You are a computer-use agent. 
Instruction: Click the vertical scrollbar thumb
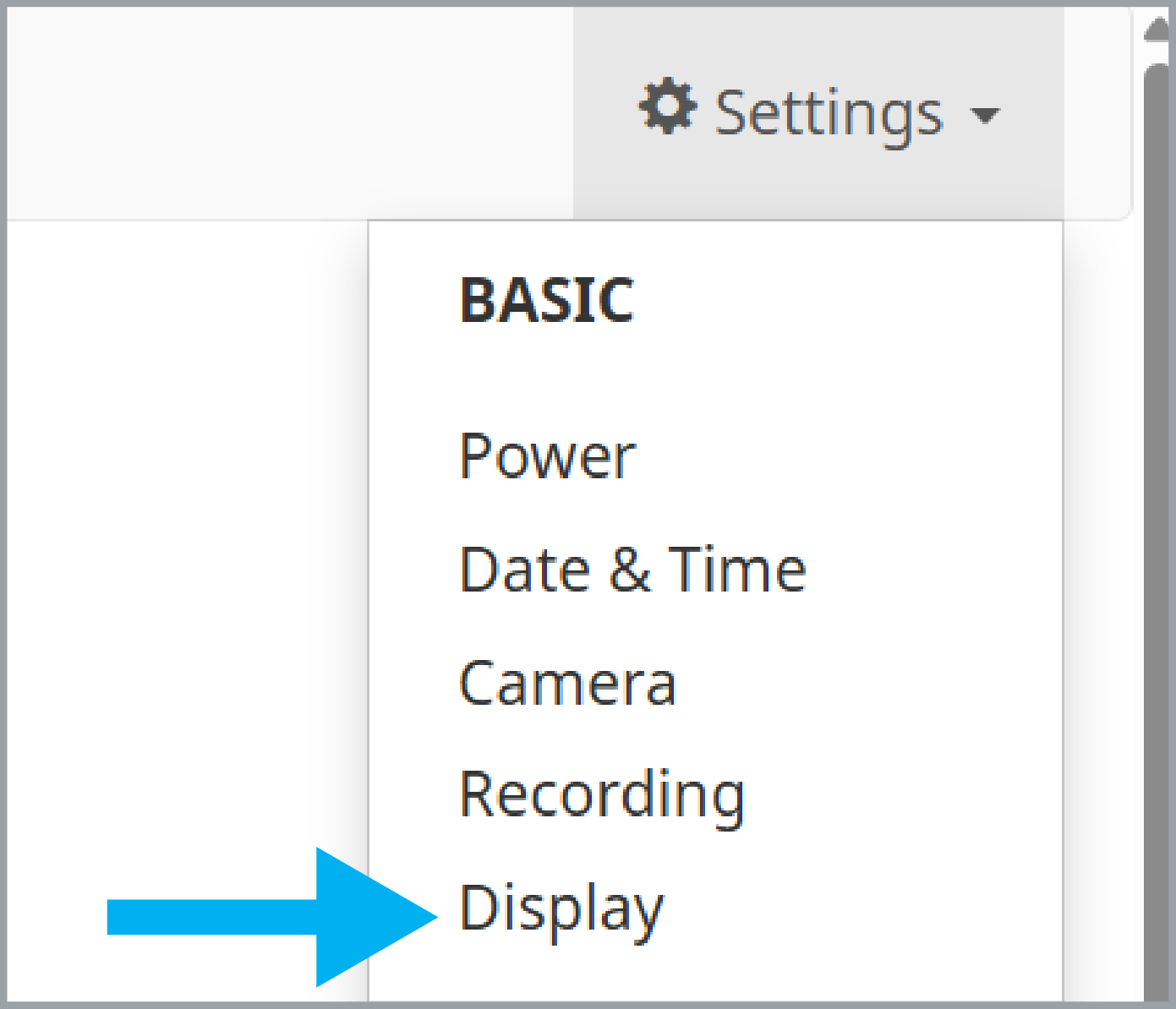point(1157,532)
